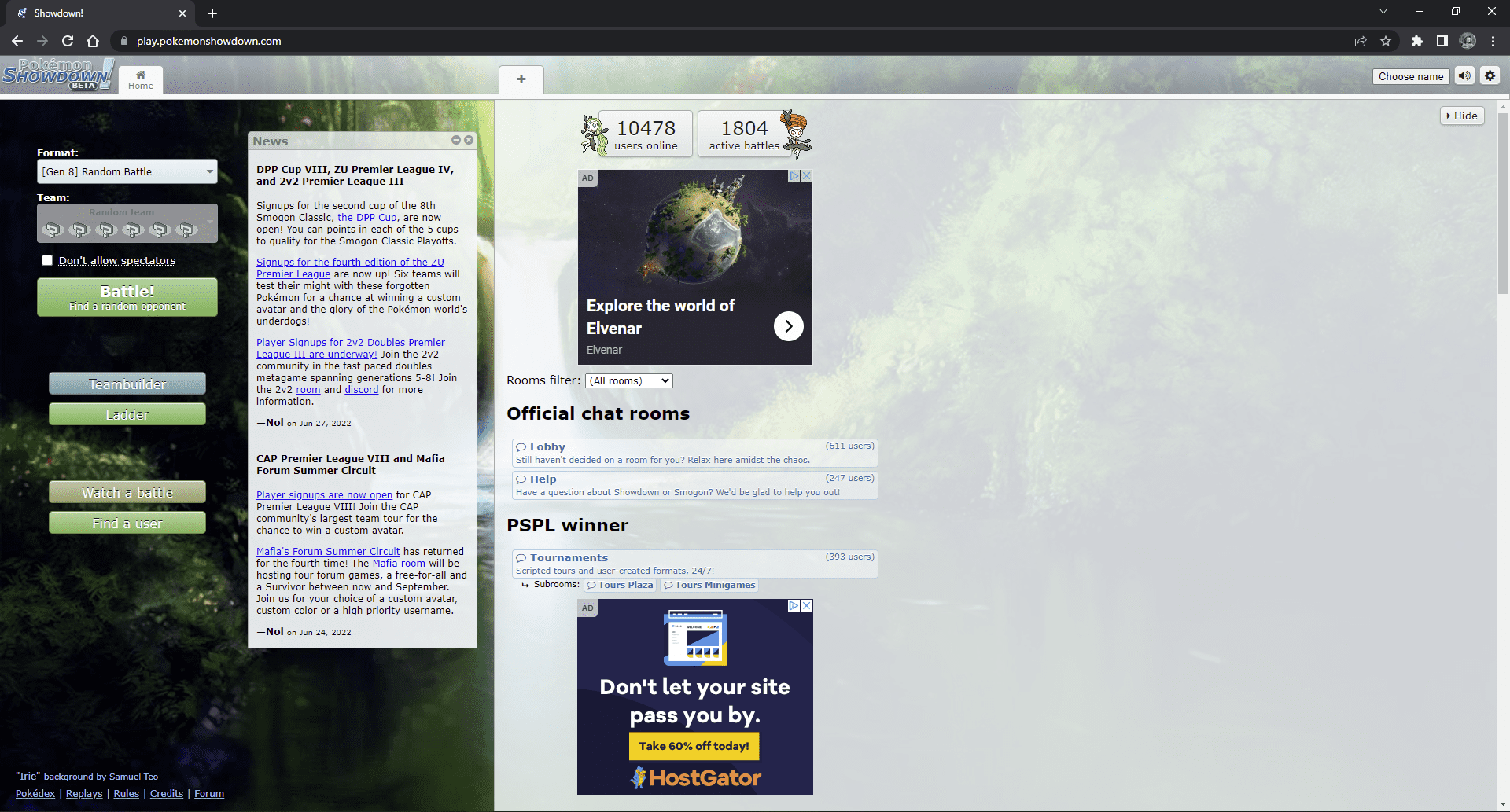Screen dimensions: 1510x812
Task: Open the Format dropdown showing Random Battle
Action: pyautogui.click(x=127, y=171)
